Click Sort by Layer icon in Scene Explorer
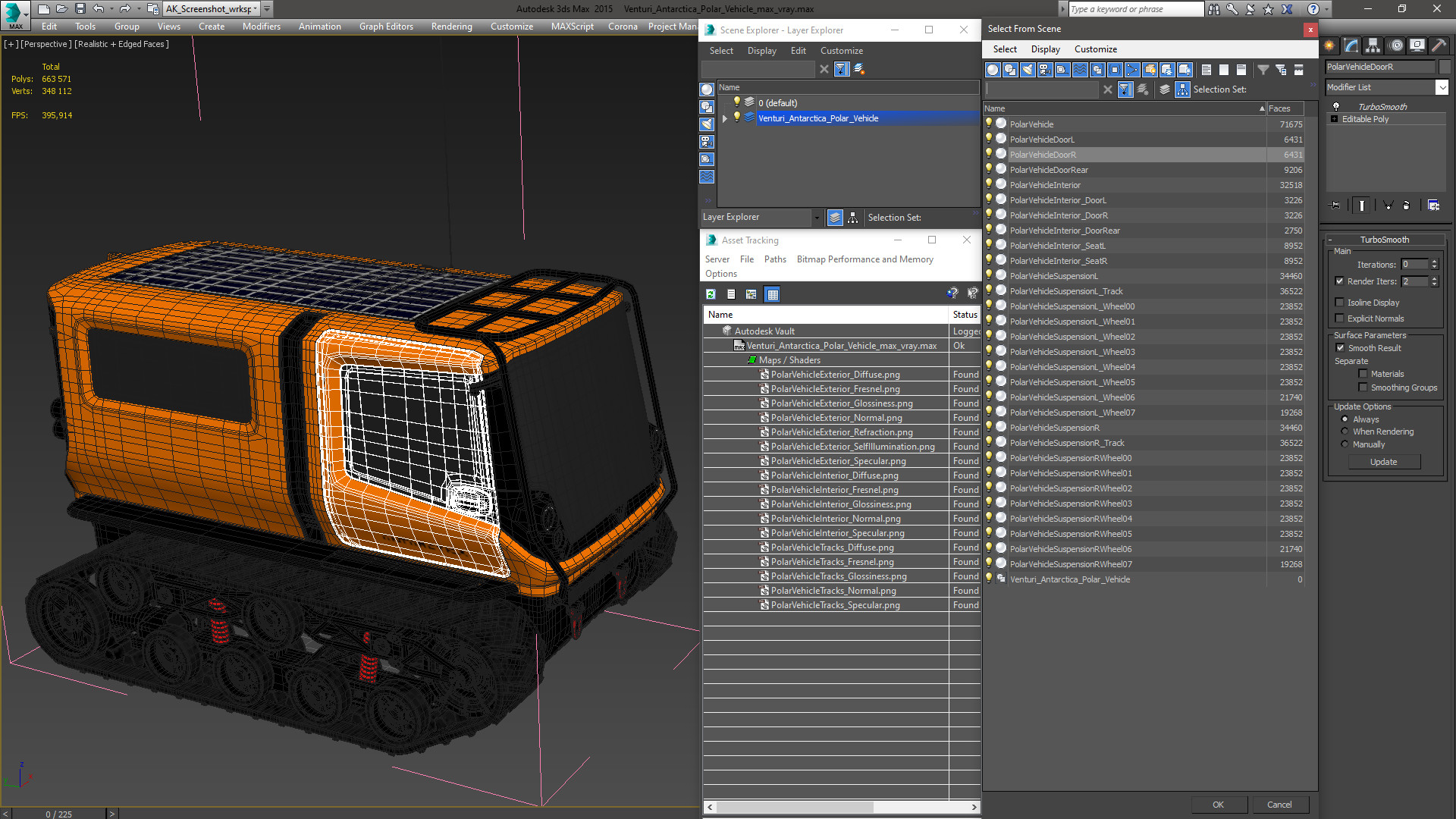 pyautogui.click(x=835, y=218)
